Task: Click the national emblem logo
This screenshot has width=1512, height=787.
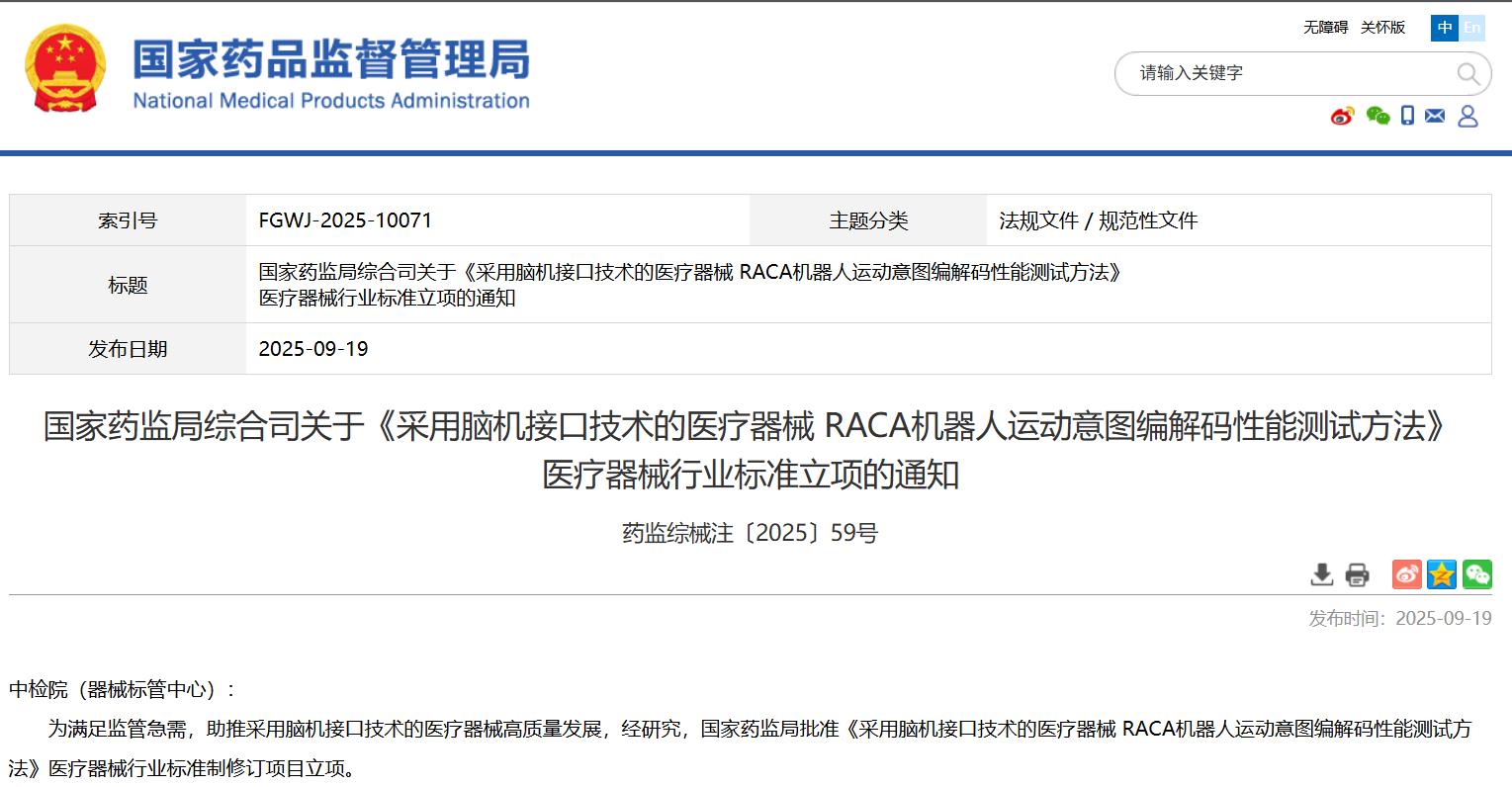Action: point(65,69)
